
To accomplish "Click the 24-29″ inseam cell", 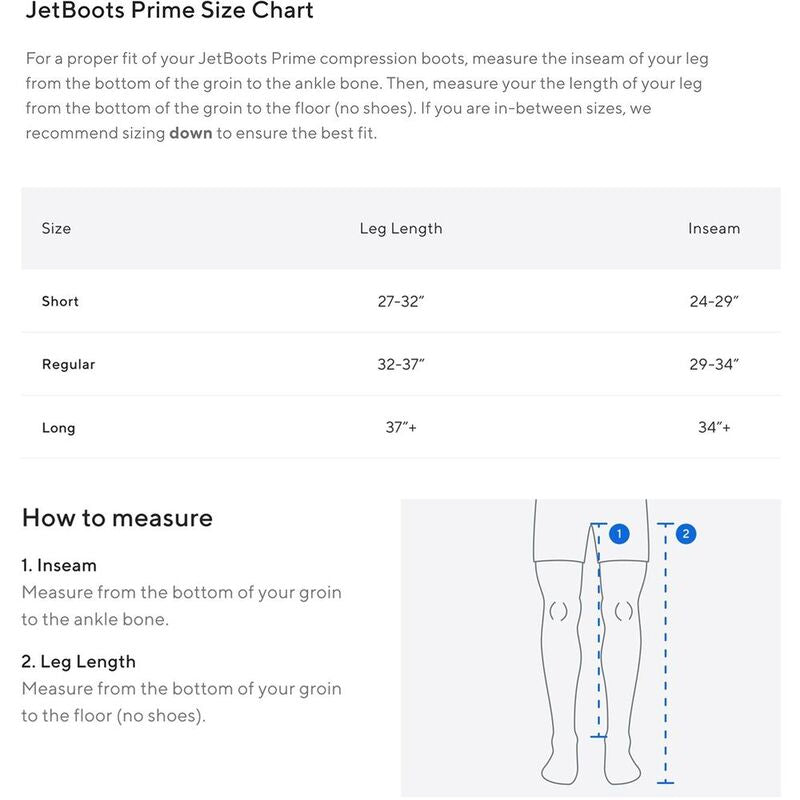I will [x=714, y=301].
